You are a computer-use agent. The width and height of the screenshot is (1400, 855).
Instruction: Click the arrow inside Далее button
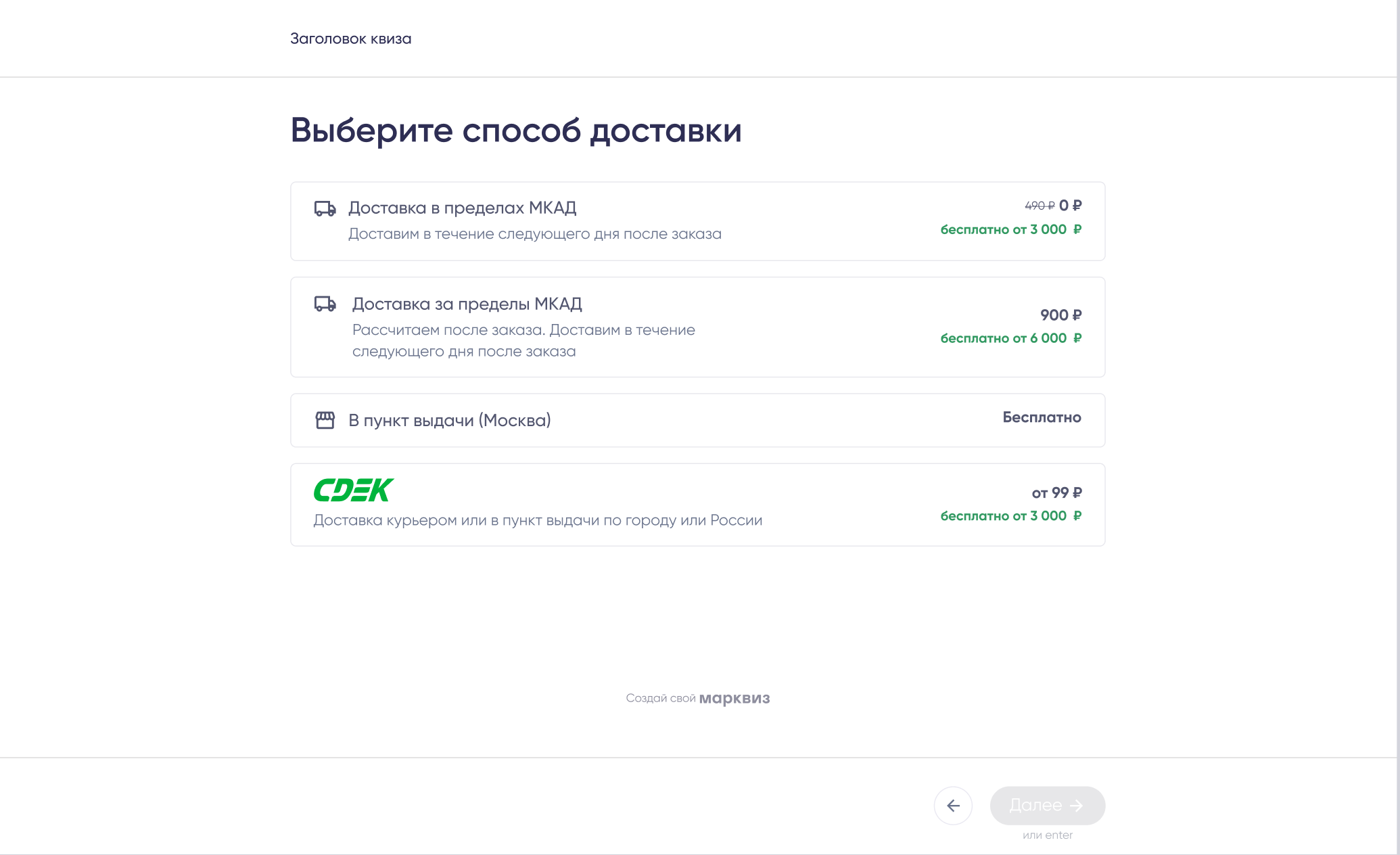click(1077, 806)
